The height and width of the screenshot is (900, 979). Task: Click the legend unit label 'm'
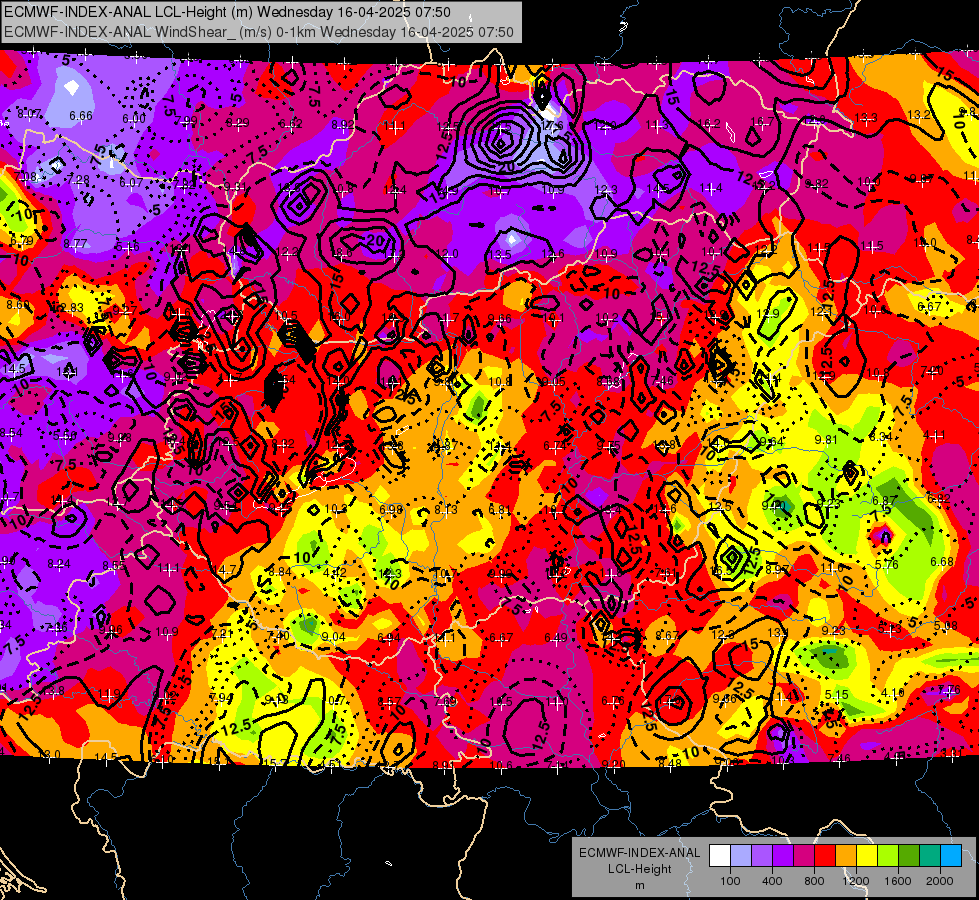click(639, 885)
